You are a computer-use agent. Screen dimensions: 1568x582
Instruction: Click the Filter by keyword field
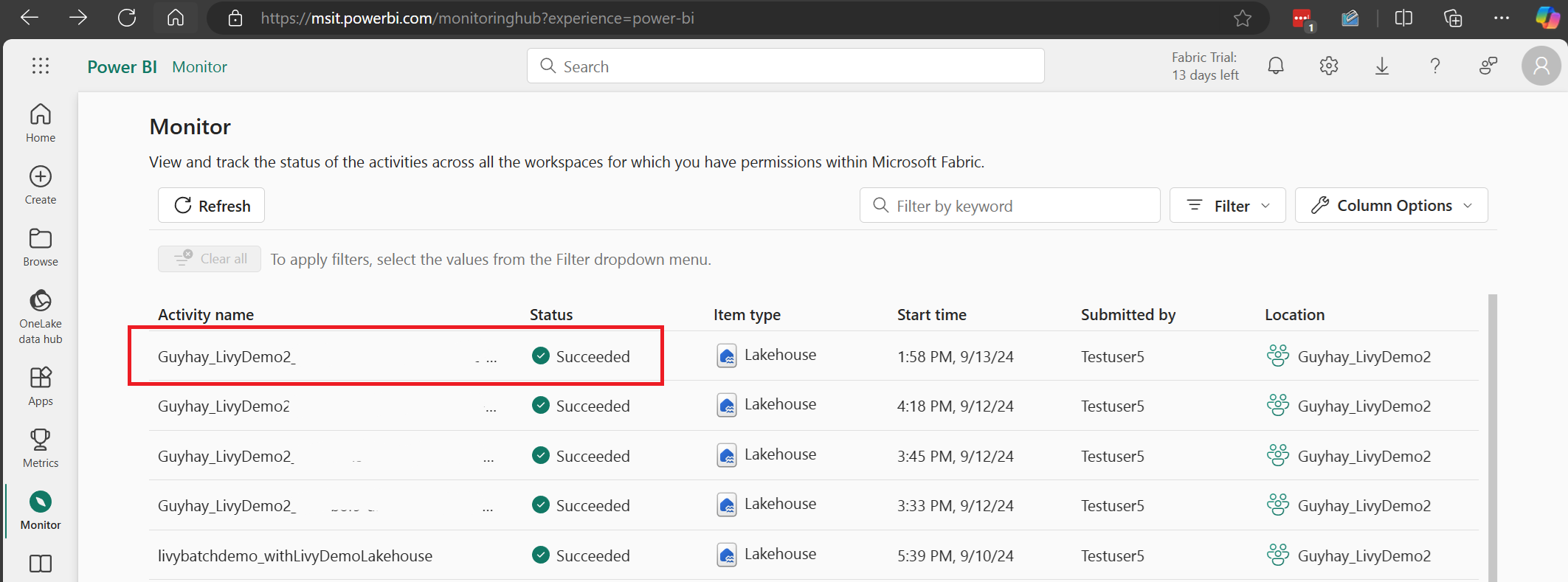[1009, 206]
